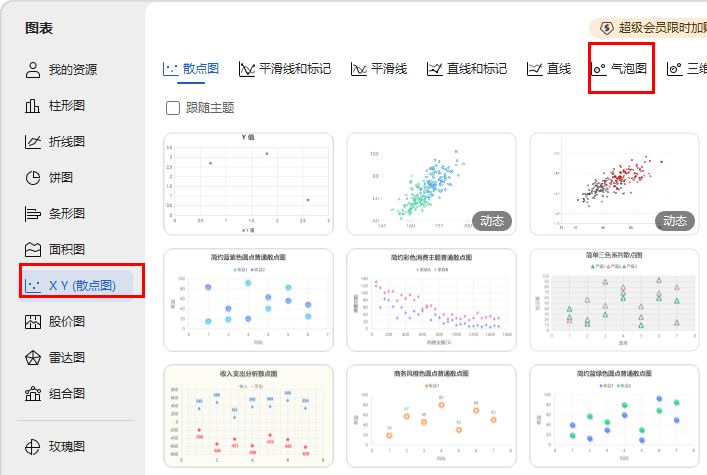The height and width of the screenshot is (475, 707).
Task: Choose the 饼图 pie chart icon
Action: [x=33, y=178]
